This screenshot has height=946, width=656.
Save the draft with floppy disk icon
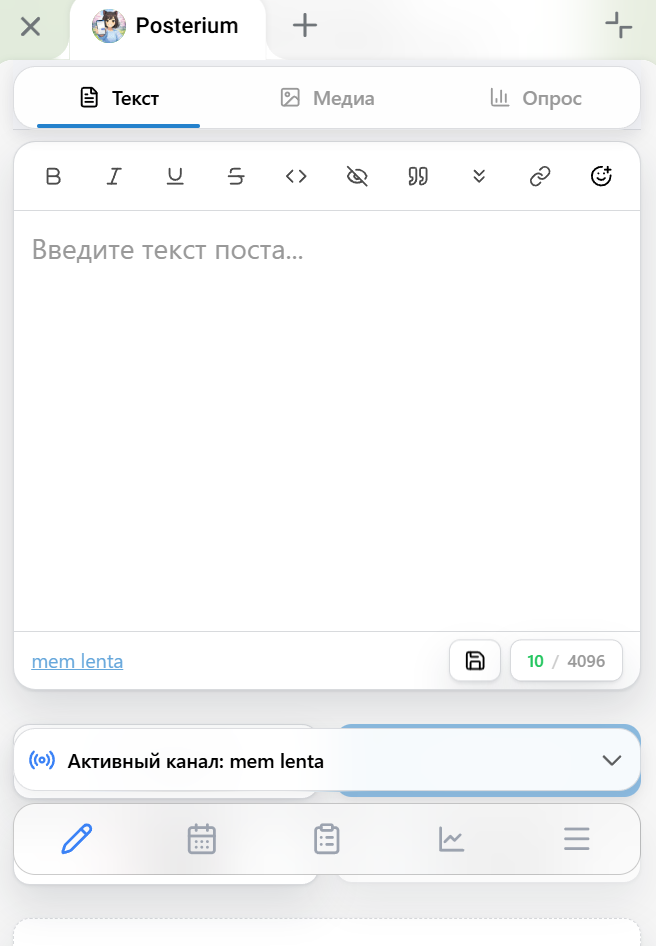point(475,661)
